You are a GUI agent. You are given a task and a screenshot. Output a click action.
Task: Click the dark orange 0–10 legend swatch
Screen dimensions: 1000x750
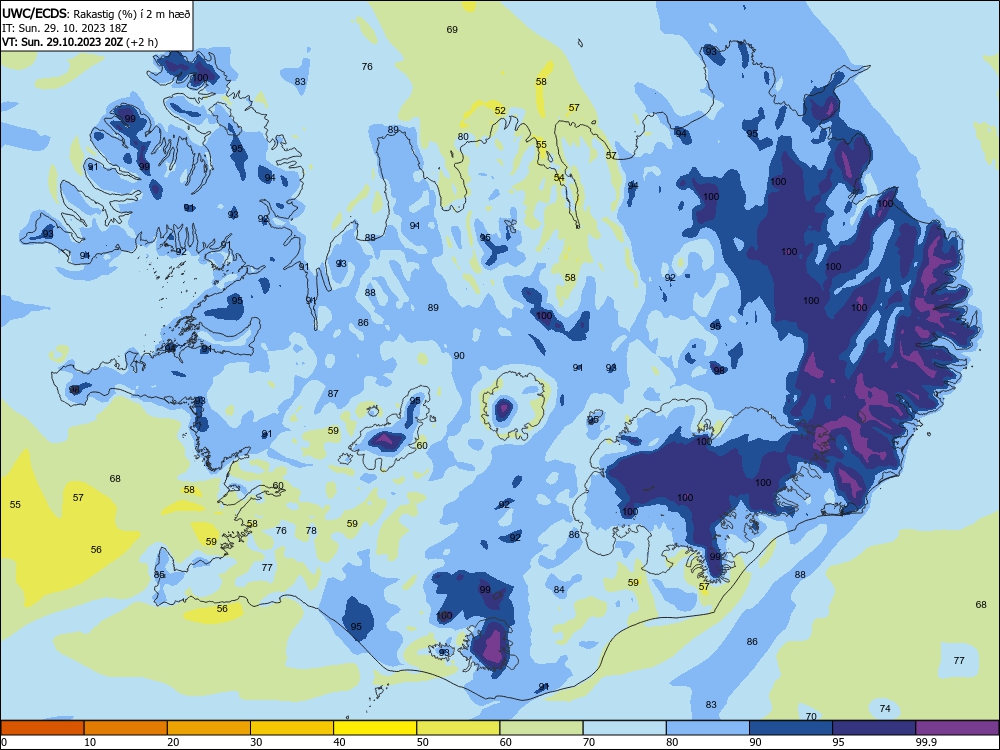click(42, 728)
